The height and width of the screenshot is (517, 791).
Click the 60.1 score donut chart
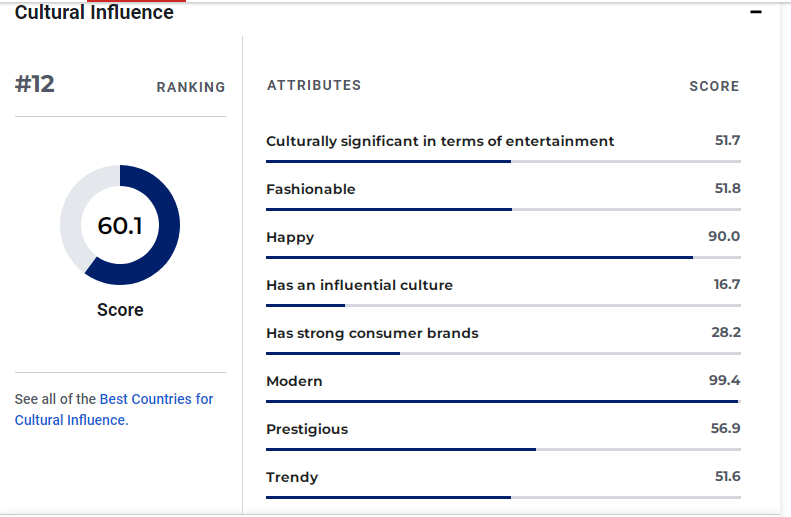[120, 225]
